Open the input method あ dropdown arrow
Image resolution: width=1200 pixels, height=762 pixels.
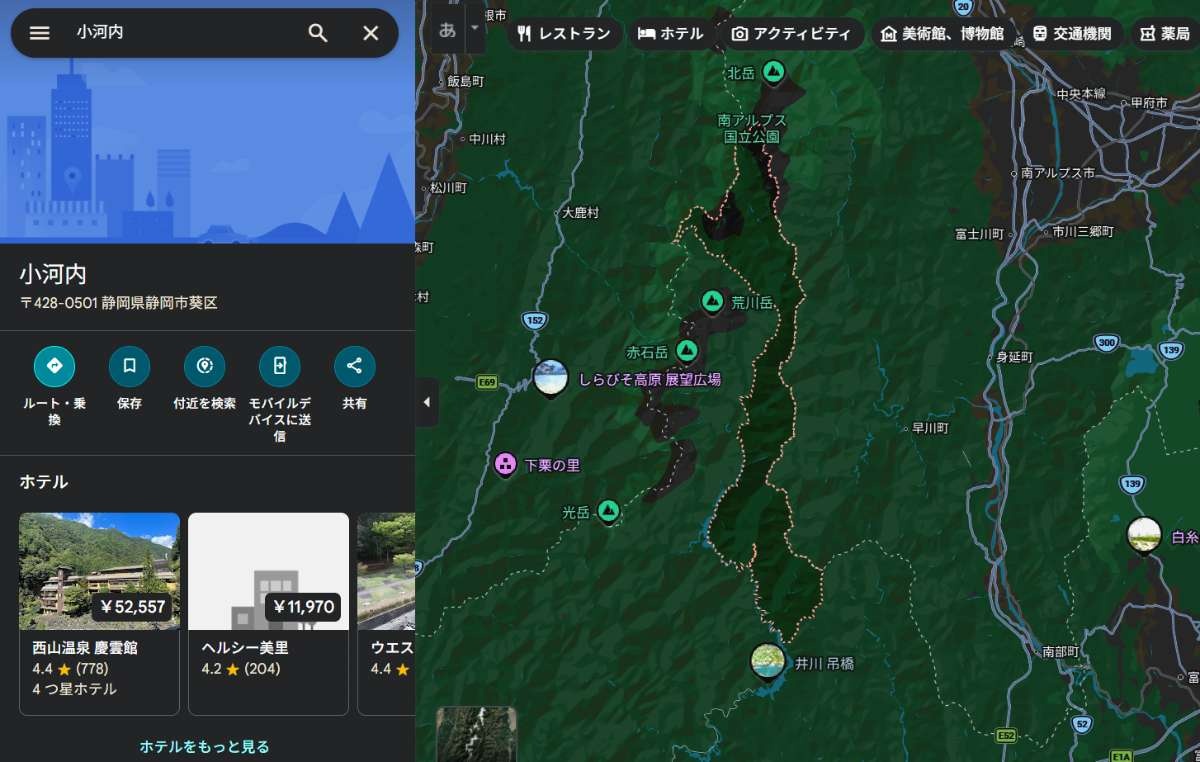(474, 32)
